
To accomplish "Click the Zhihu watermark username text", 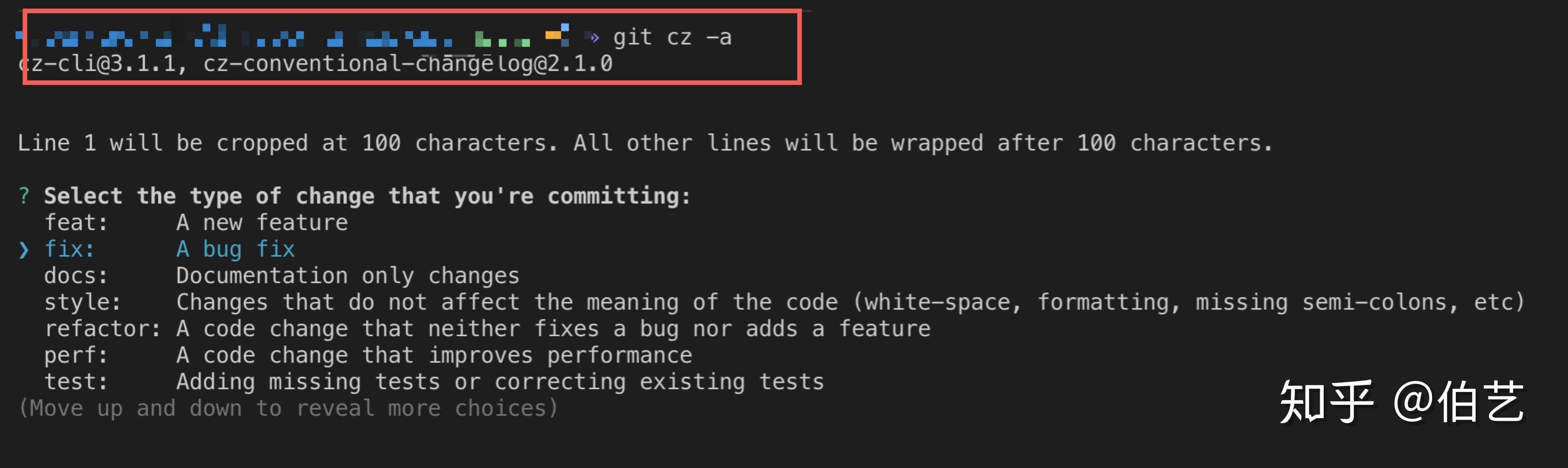I will 1459,401.
